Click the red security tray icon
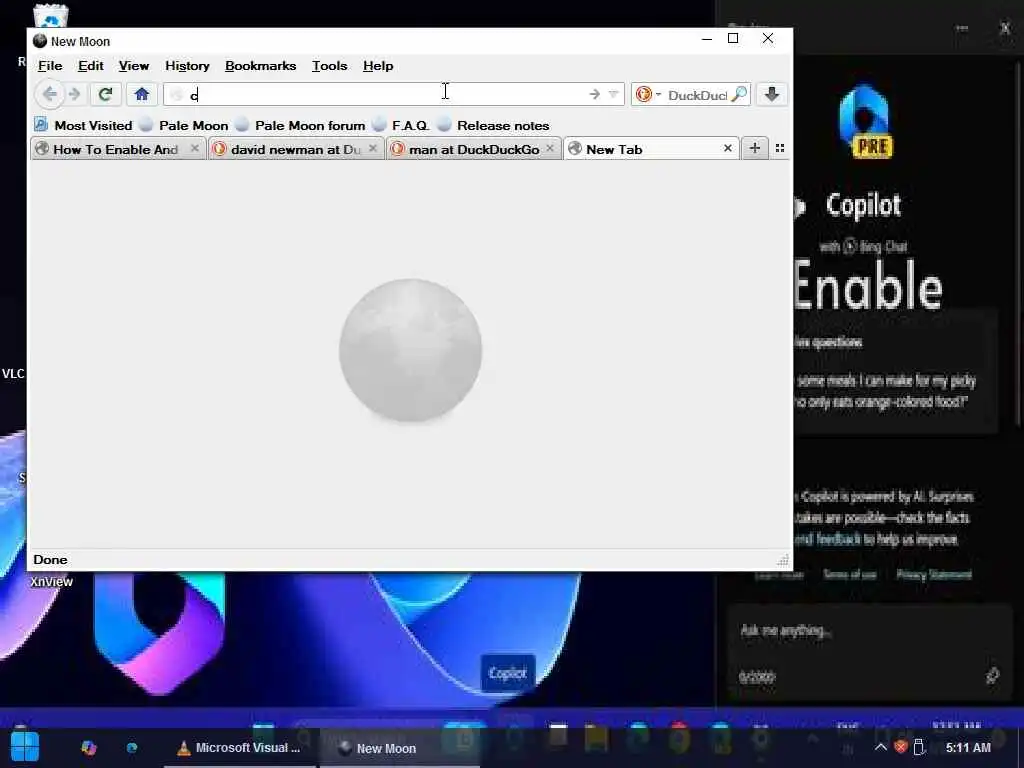The image size is (1024, 768). [901, 747]
